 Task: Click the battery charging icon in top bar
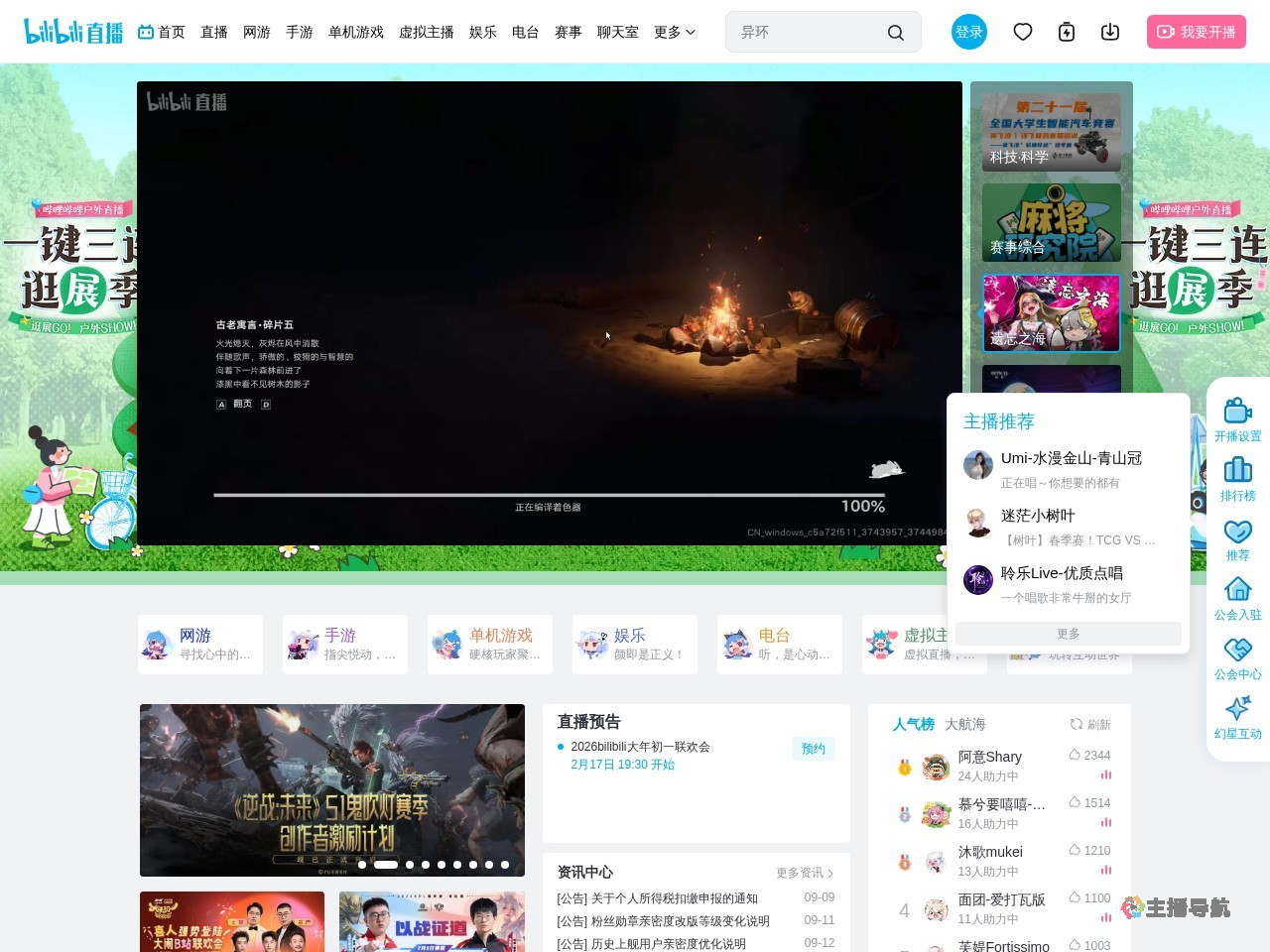(x=1067, y=32)
